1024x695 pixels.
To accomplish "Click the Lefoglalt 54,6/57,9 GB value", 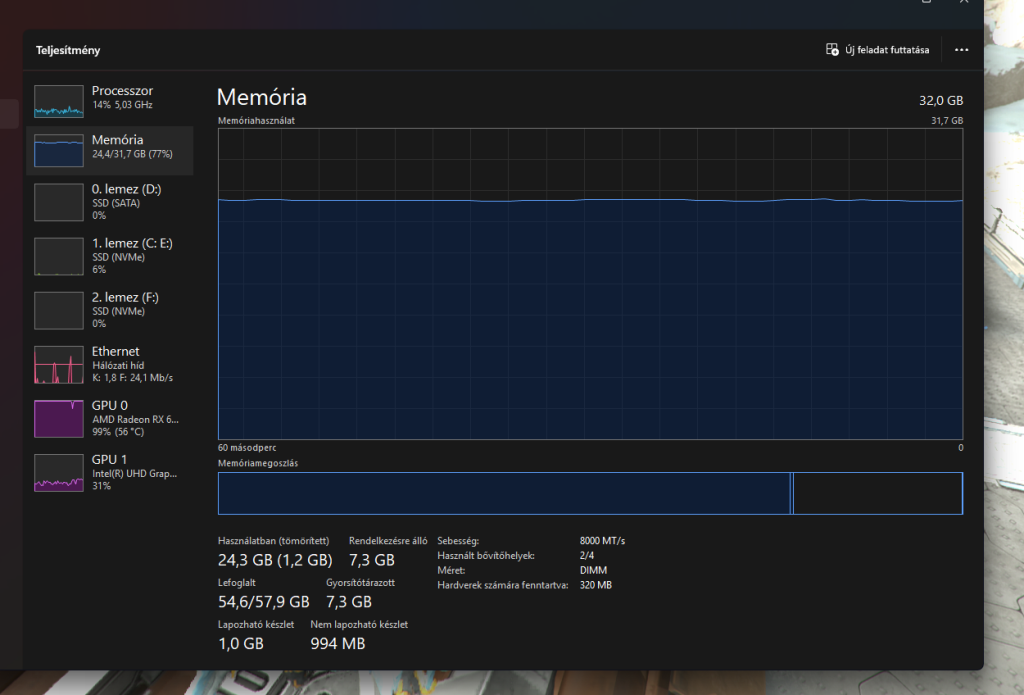I will 264,602.
